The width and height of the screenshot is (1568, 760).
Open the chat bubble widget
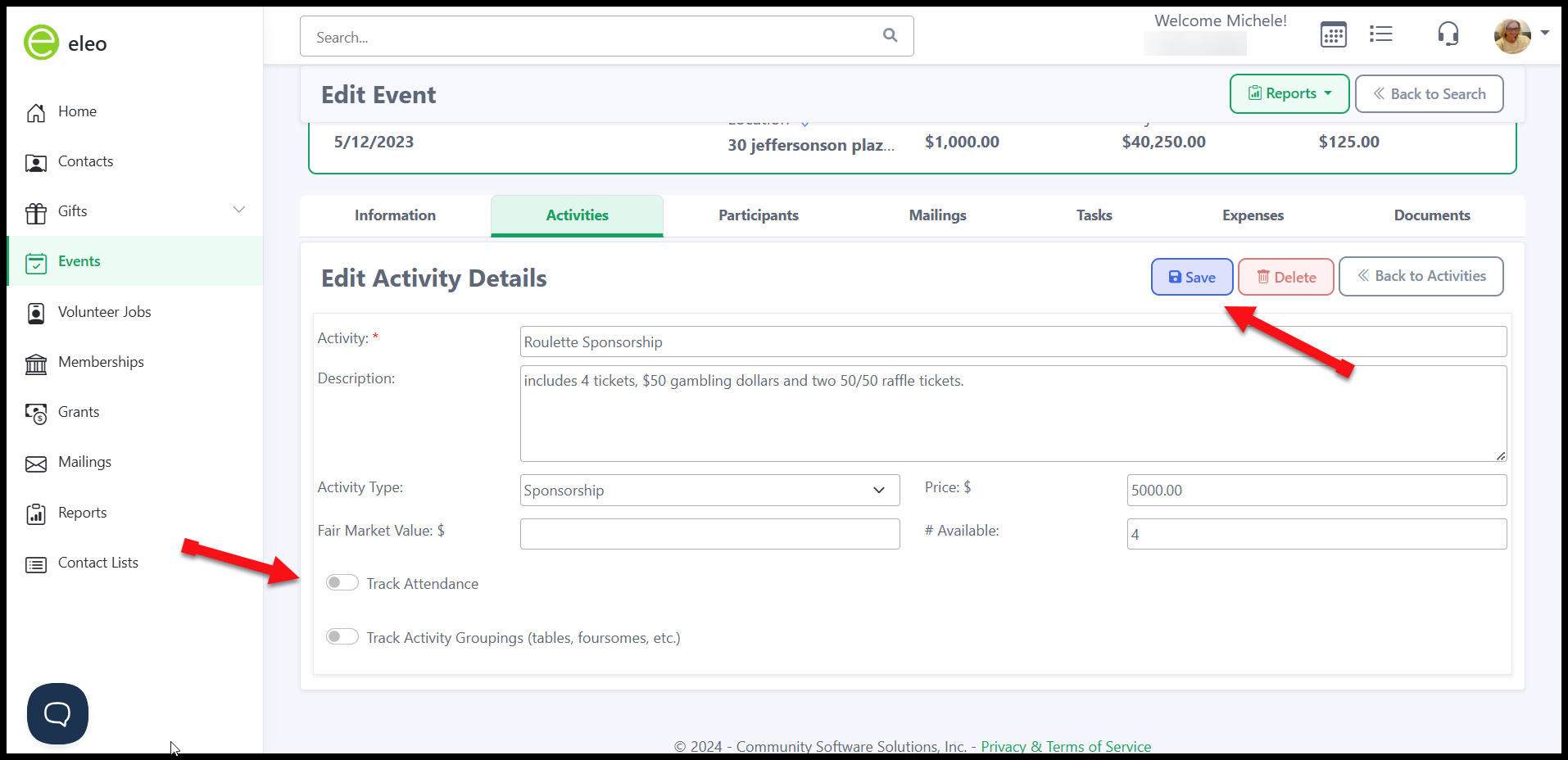coord(57,713)
